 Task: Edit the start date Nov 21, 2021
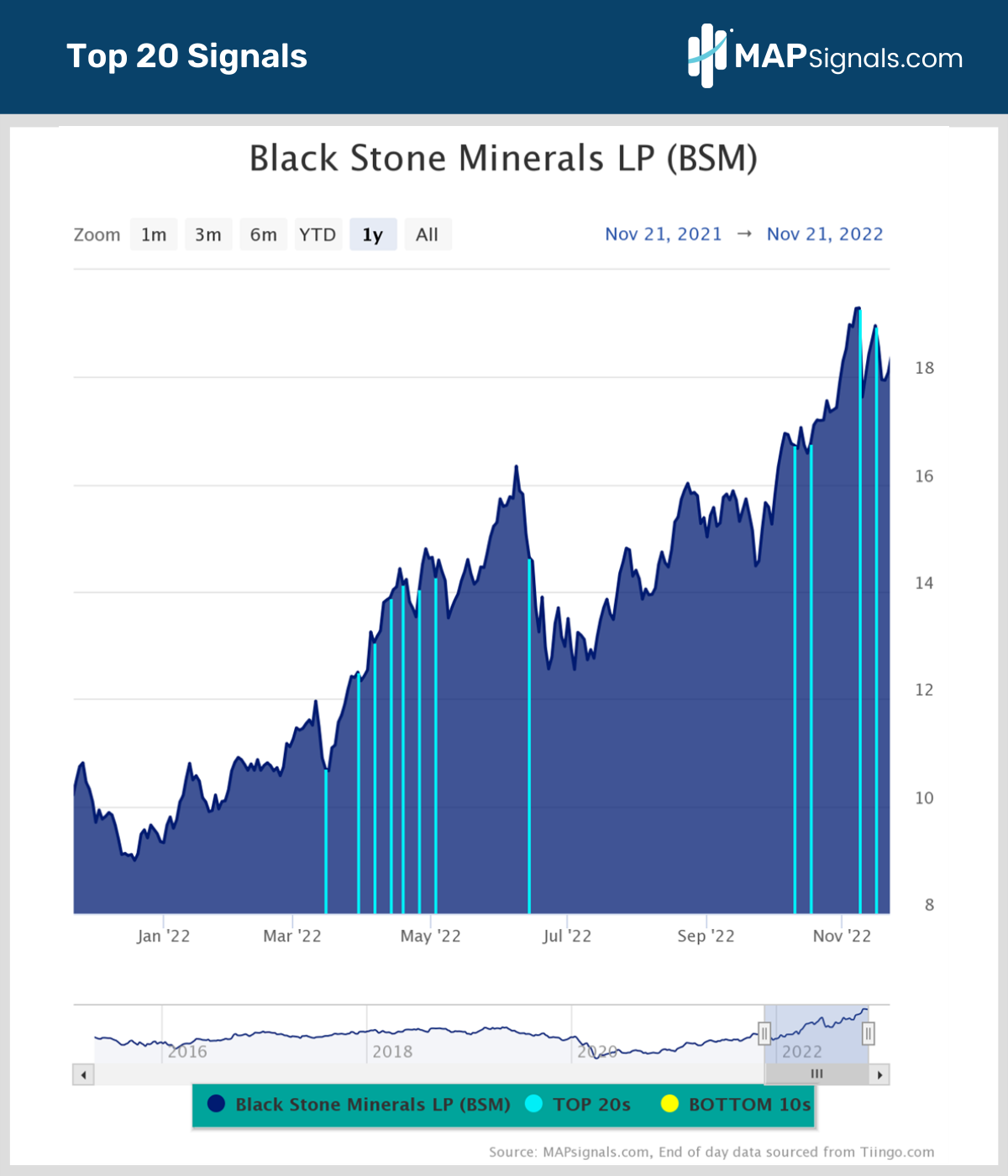(664, 234)
